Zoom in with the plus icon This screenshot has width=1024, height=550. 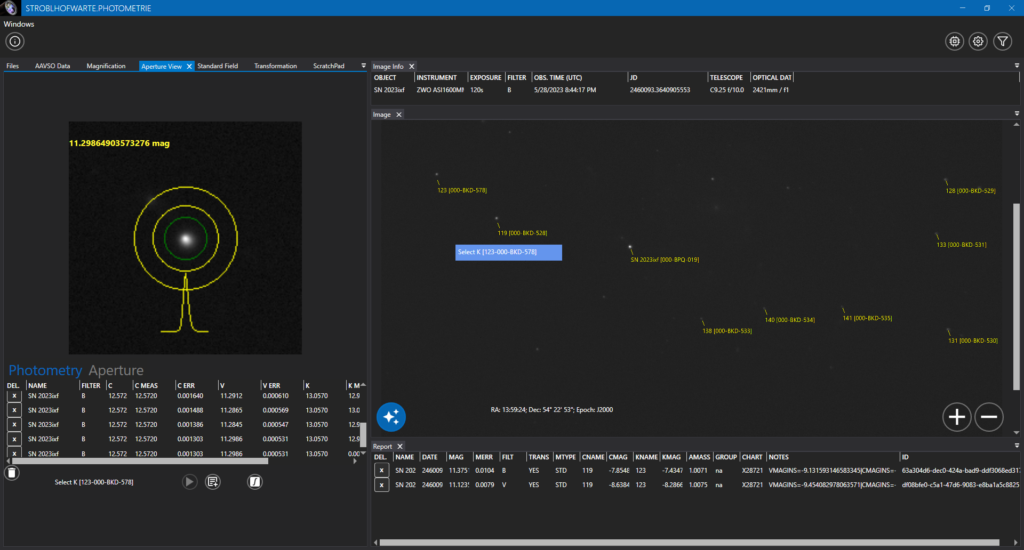tap(956, 417)
